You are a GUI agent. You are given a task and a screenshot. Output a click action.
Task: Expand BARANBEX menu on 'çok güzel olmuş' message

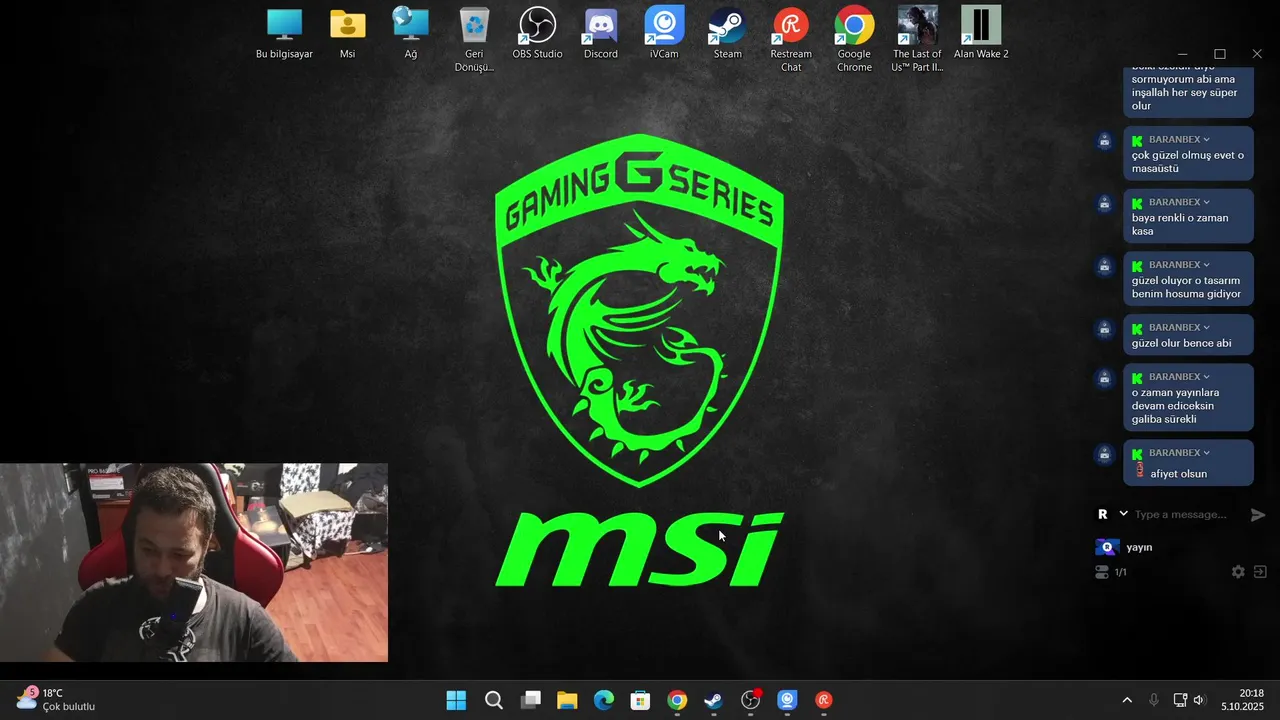coord(1206,140)
